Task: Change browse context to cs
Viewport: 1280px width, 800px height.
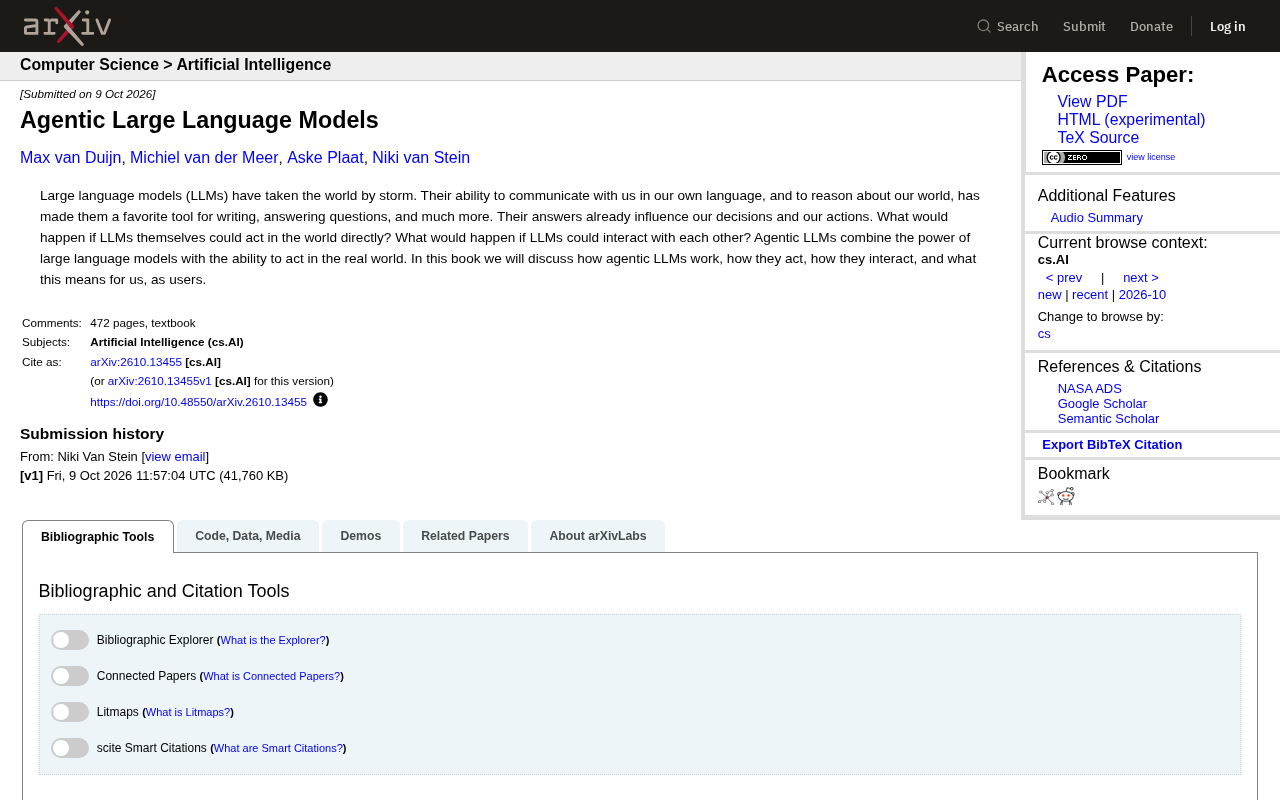Action: point(1044,334)
